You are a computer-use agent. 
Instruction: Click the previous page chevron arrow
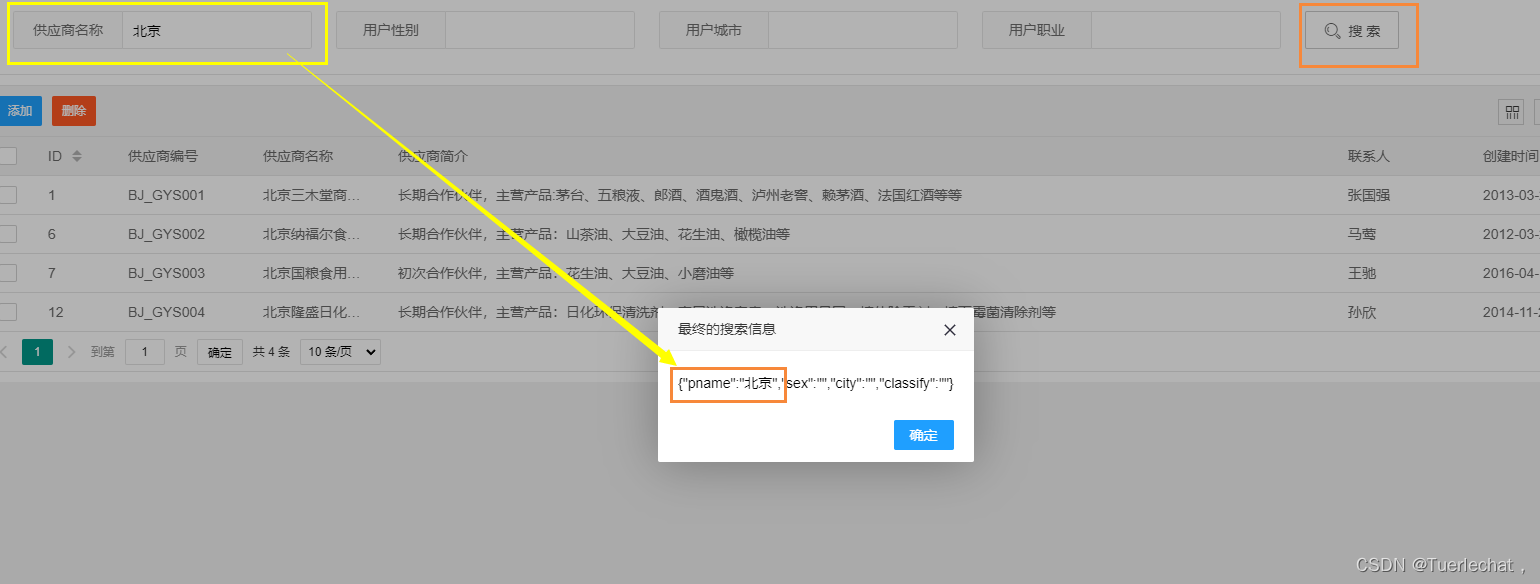(x=5, y=351)
